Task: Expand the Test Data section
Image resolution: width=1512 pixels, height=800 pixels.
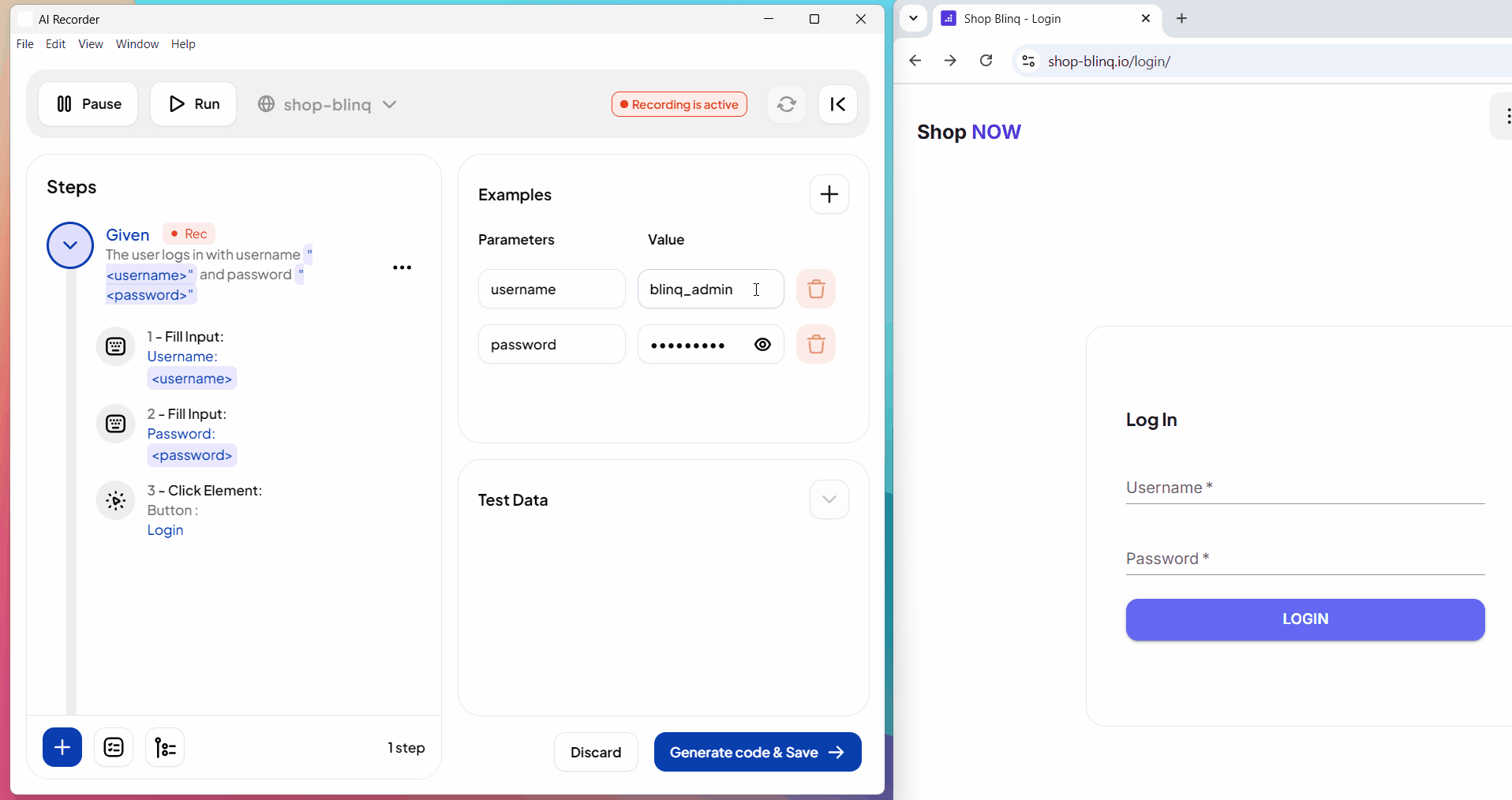Action: click(829, 499)
